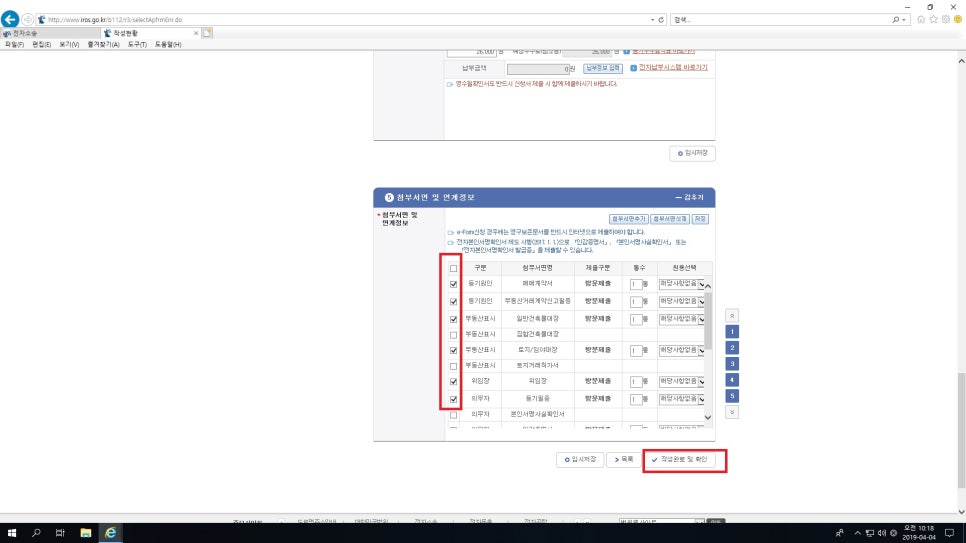This screenshot has height=543, width=966.
Task: Close the 작성현황 tab
Action: tap(196, 33)
